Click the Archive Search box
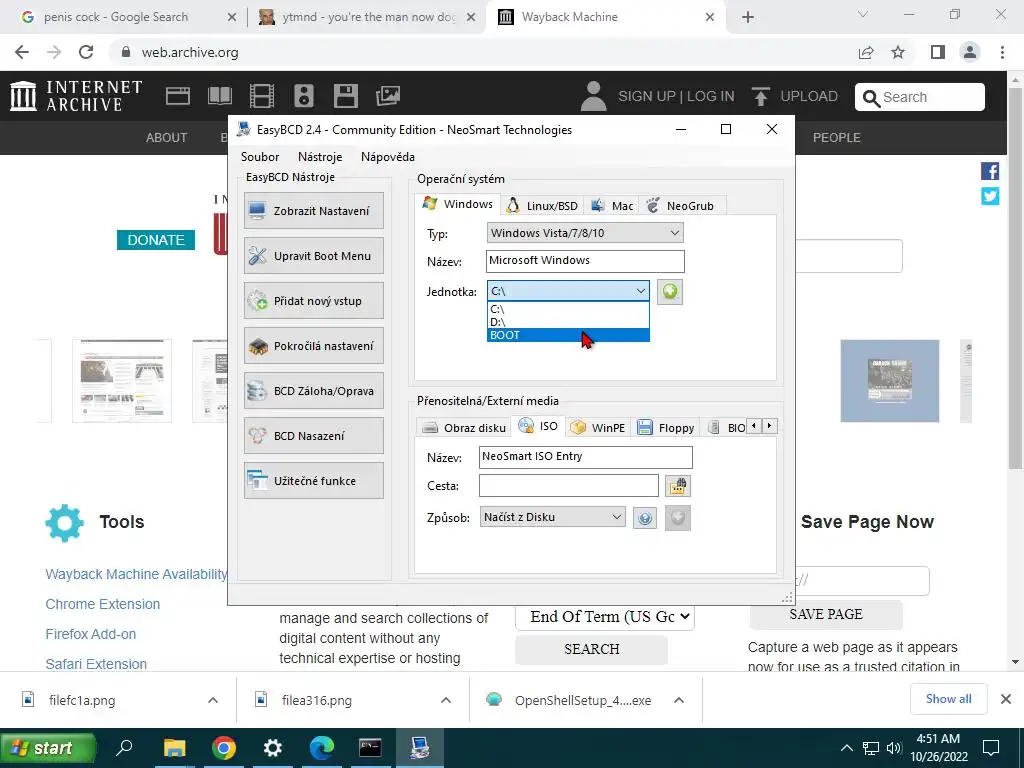Viewport: 1024px width, 768px height. tap(920, 97)
